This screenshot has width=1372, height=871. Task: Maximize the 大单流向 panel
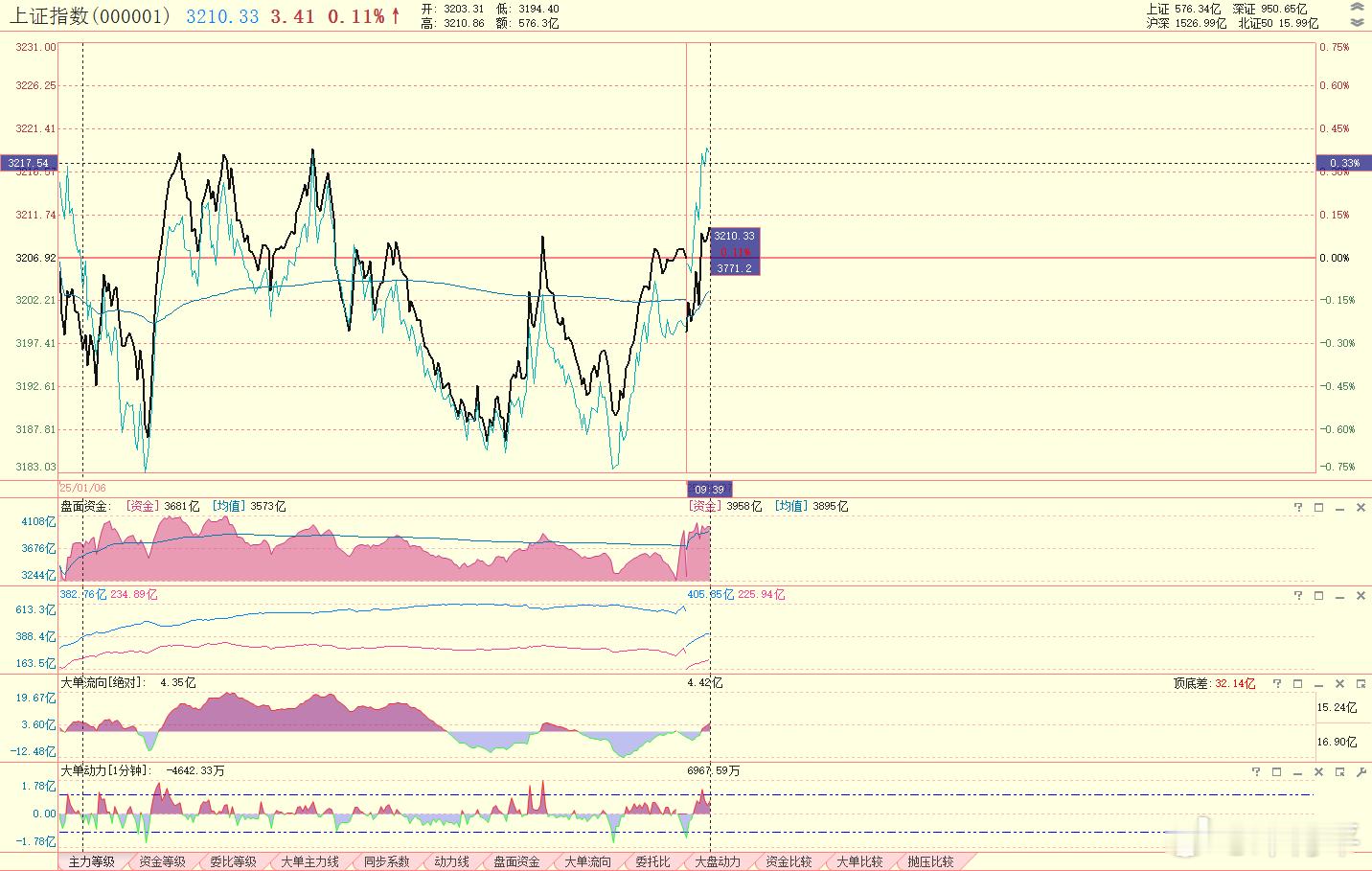pyautogui.click(x=1298, y=683)
